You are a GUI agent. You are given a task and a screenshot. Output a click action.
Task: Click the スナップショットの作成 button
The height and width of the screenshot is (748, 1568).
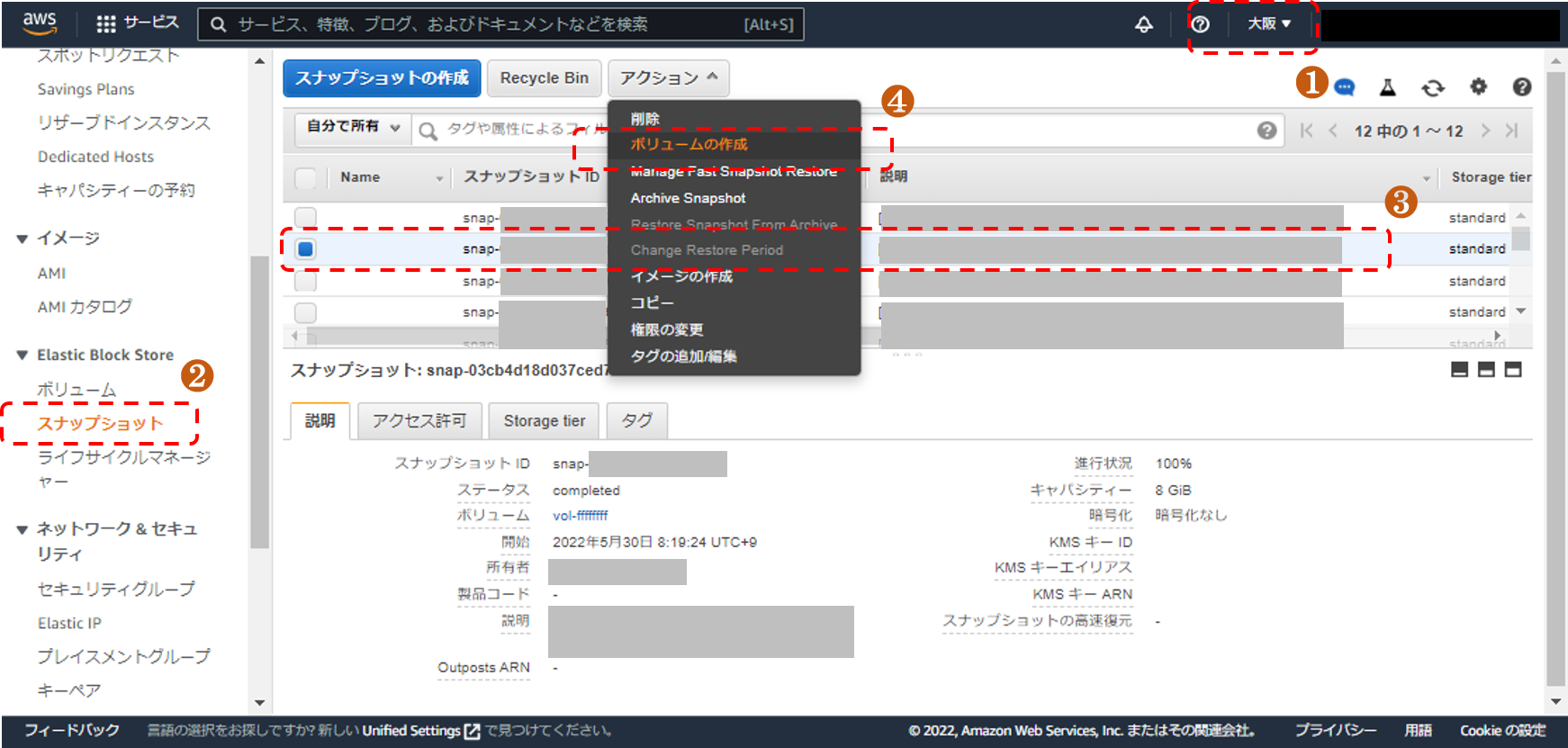click(382, 78)
